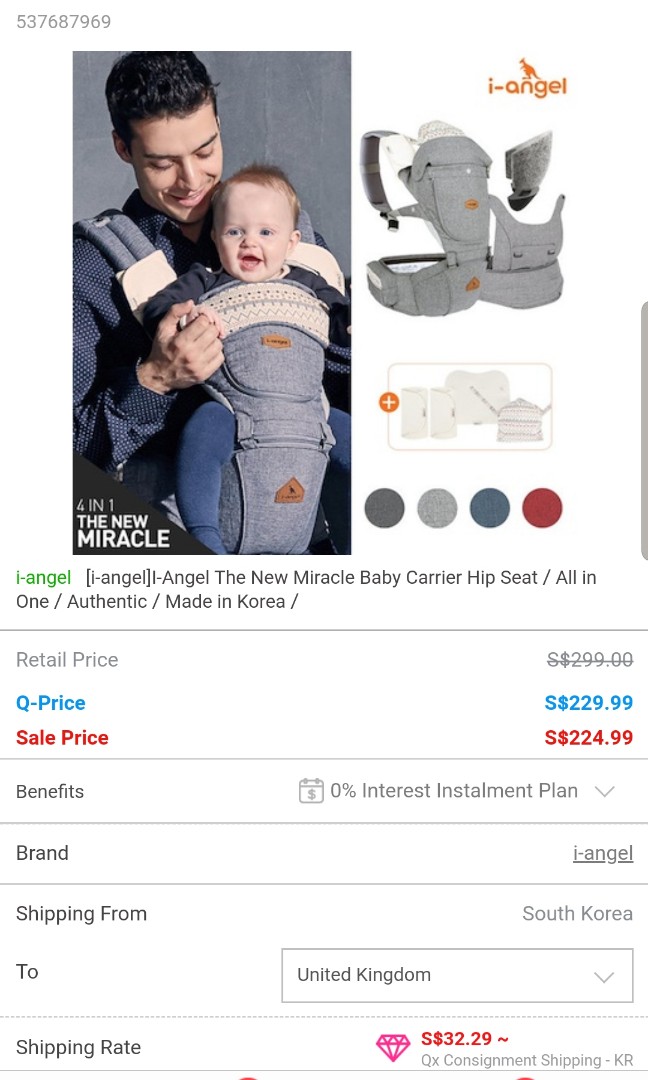
Task: Select the red color swatch
Action: (x=543, y=508)
